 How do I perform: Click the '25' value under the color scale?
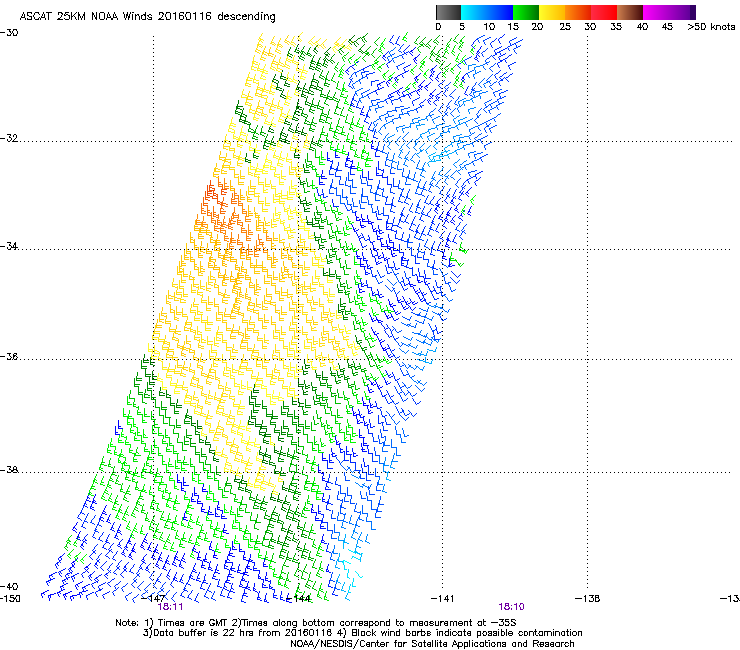pyautogui.click(x=565, y=27)
